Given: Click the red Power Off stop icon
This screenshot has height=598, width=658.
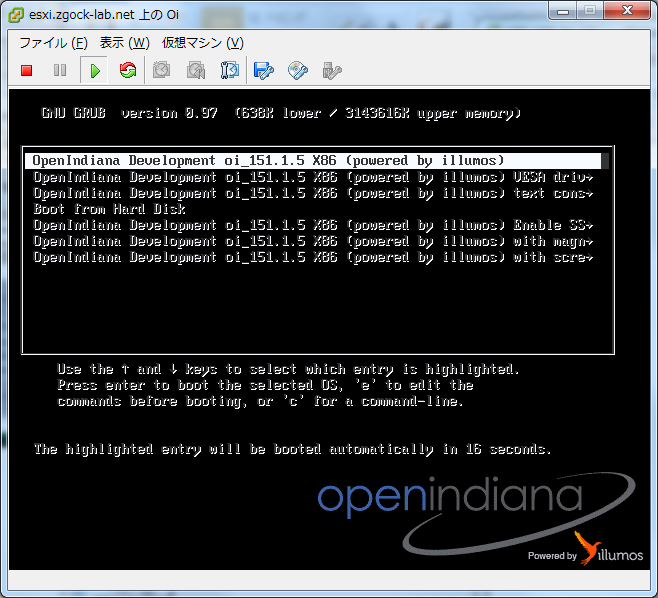Looking at the screenshot, I should pyautogui.click(x=27, y=71).
